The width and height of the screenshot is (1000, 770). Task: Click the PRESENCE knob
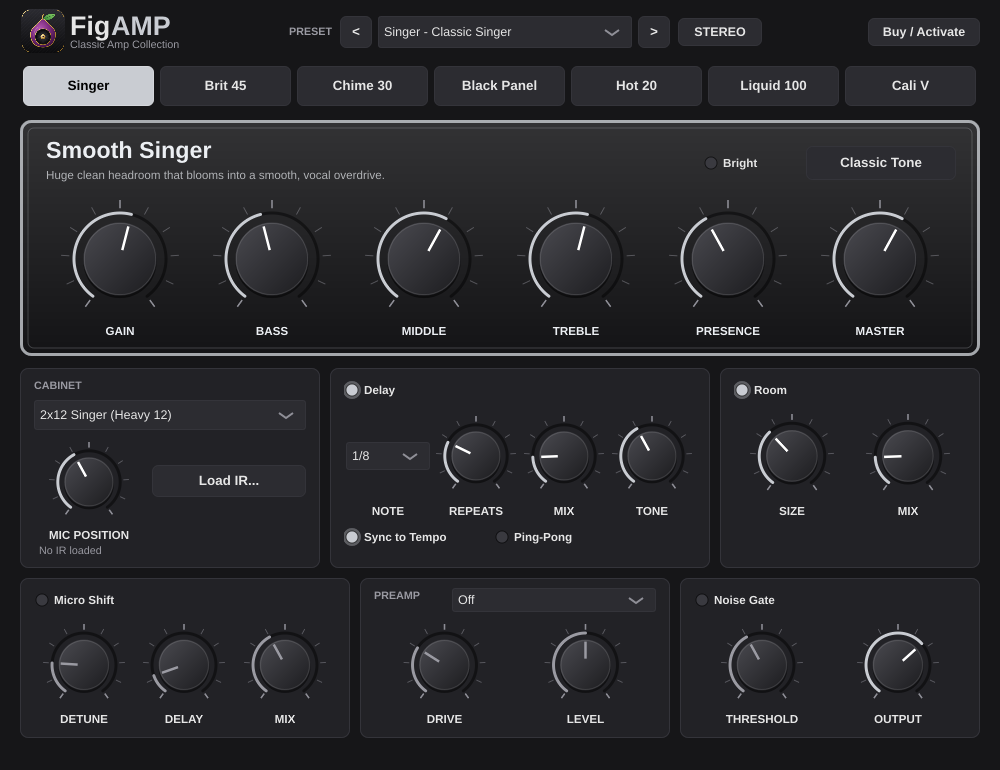pyautogui.click(x=728, y=258)
